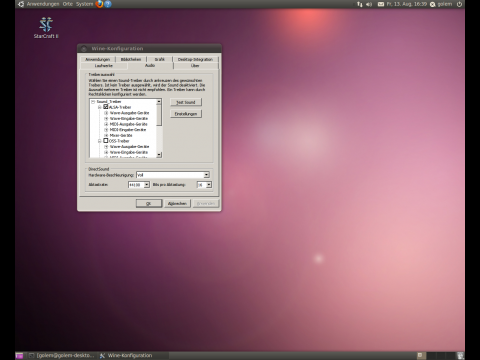Open the StarCraft II desktop icon
The width and height of the screenshot is (480, 360).
(46, 27)
